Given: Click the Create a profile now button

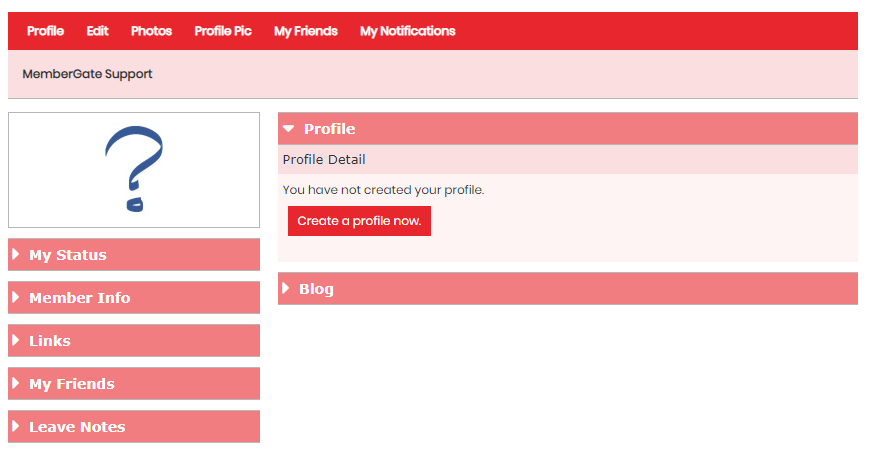Looking at the screenshot, I should (x=359, y=221).
